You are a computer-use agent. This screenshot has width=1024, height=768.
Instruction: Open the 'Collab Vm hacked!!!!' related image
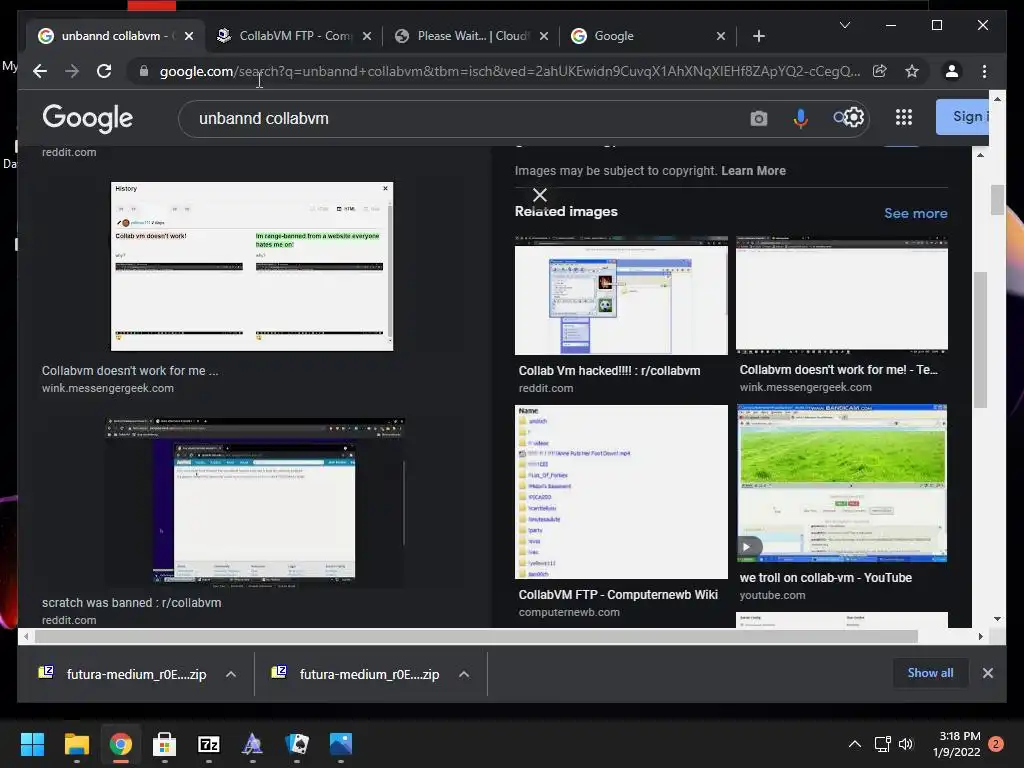pos(621,295)
